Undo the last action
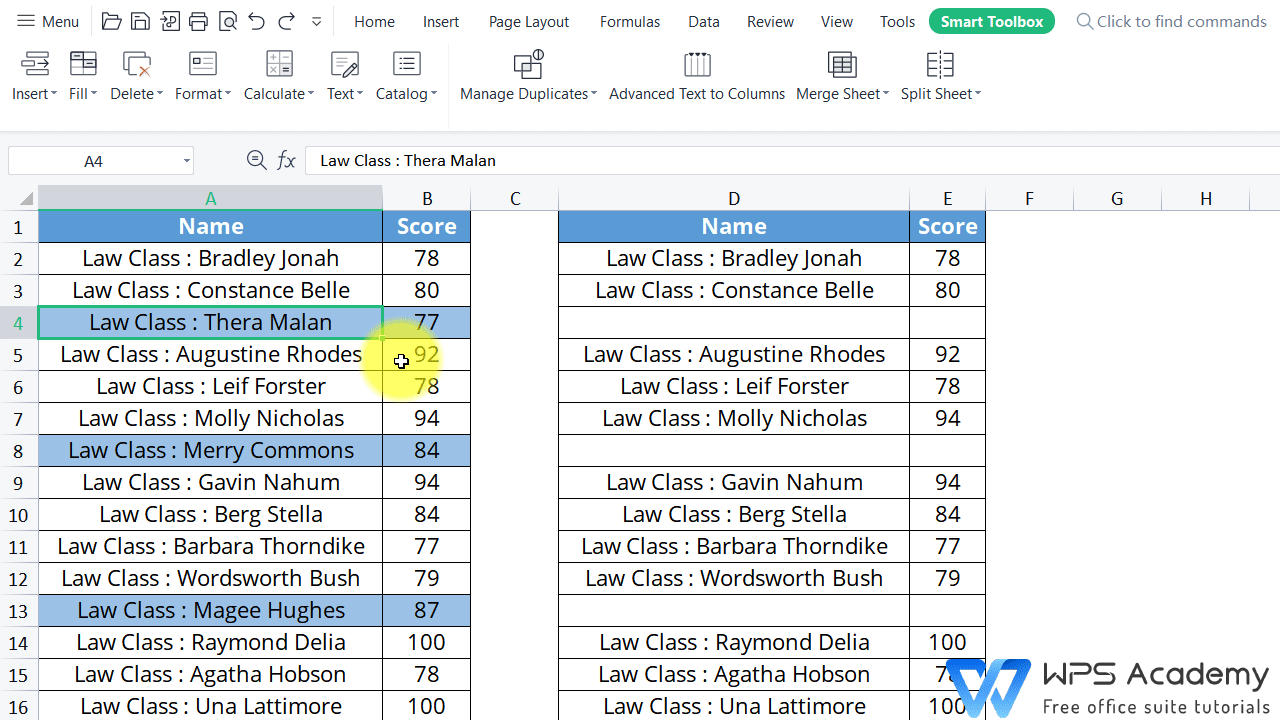Viewport: 1280px width, 720px height. point(257,21)
